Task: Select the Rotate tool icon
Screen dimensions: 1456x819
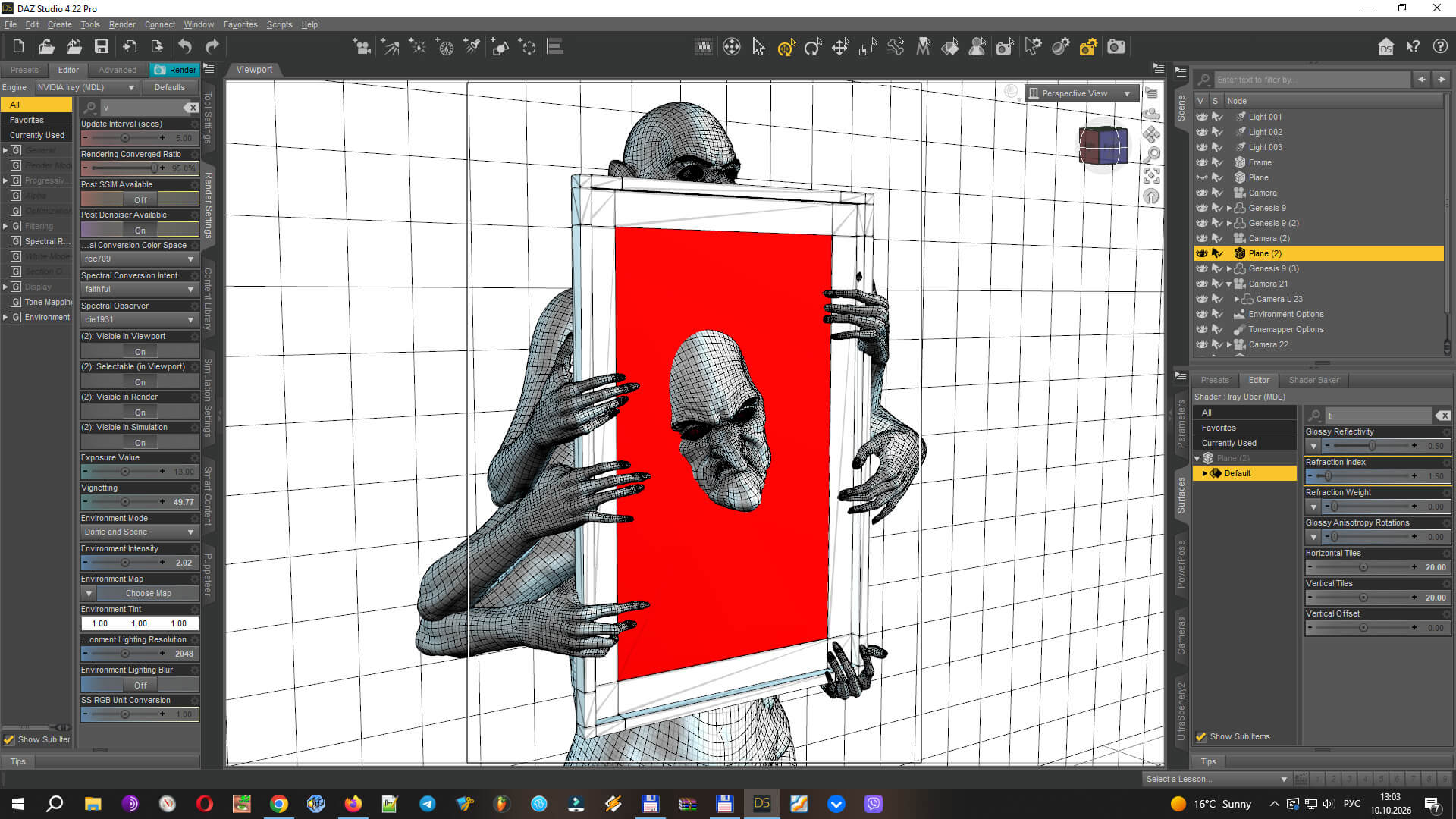Action: pos(813,47)
